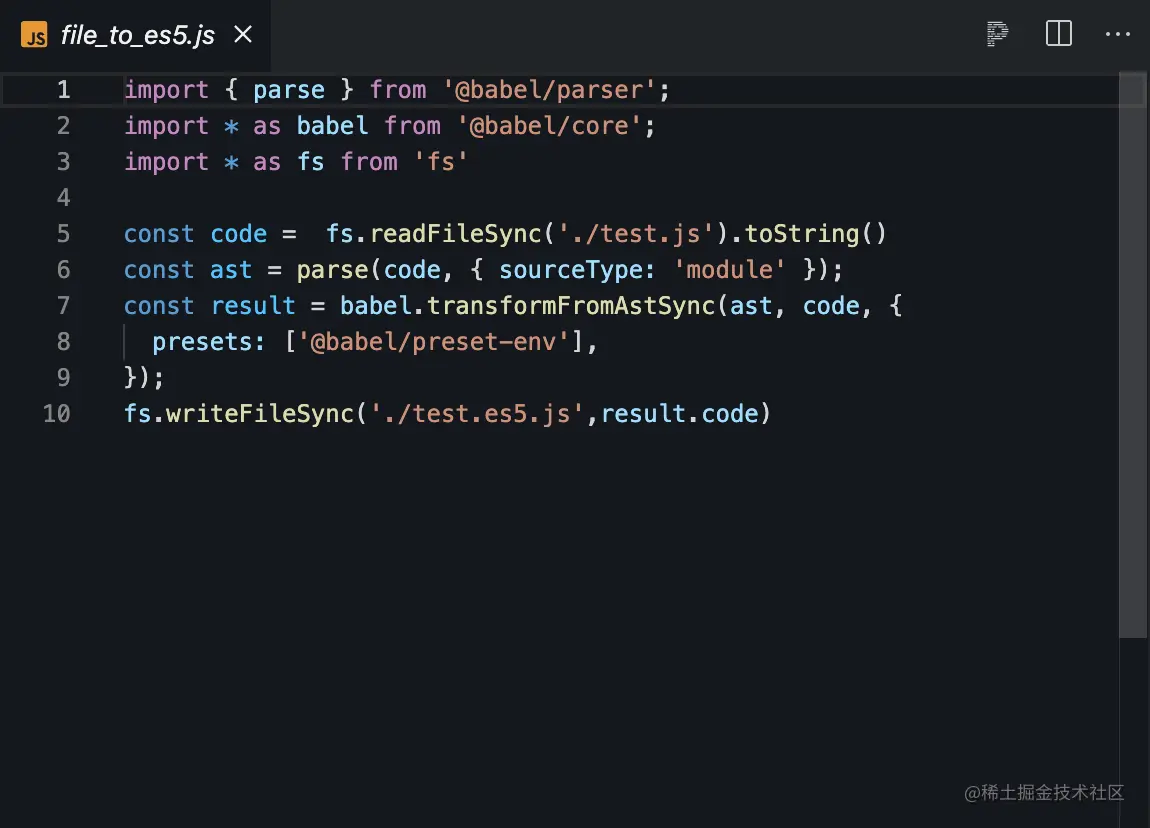Click the transformFromAstSync method name
Viewport: 1150px width, 828px height.
coord(571,305)
